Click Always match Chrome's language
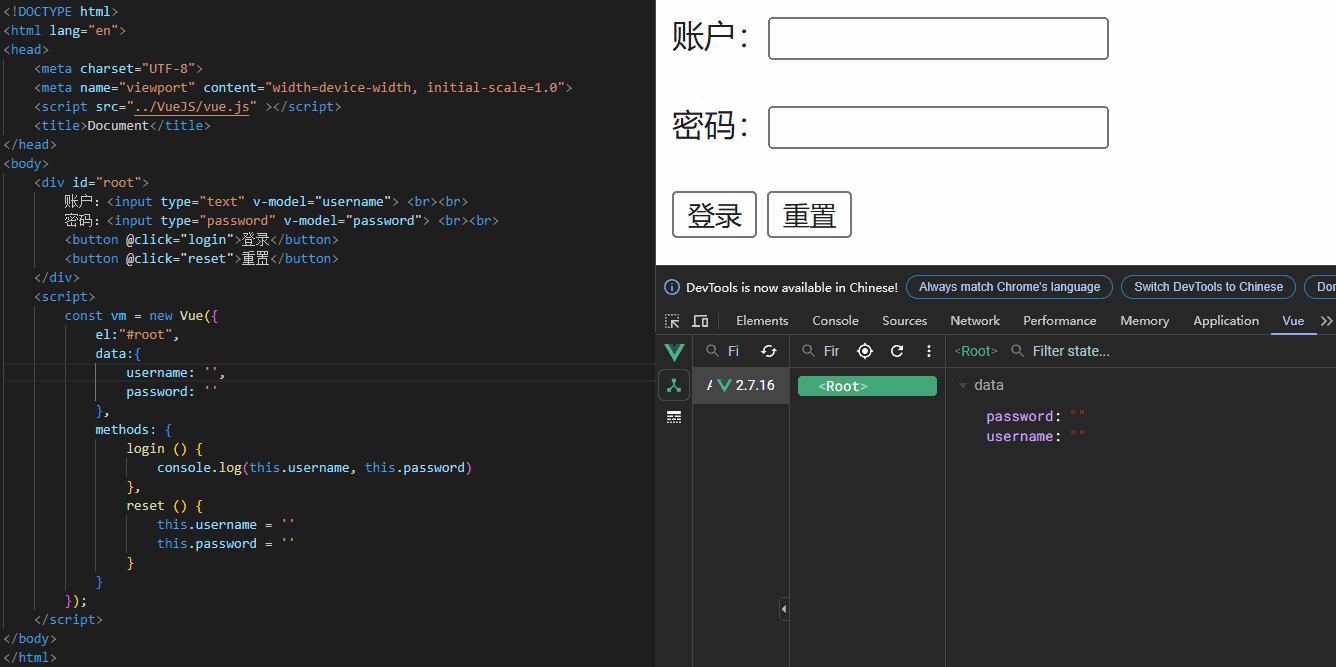The width and height of the screenshot is (1336, 667). 1009,287
